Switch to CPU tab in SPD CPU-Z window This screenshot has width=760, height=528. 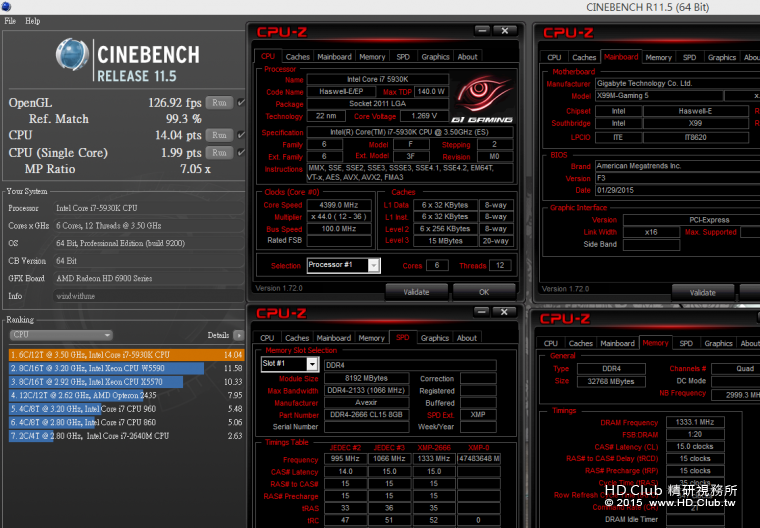(267, 338)
